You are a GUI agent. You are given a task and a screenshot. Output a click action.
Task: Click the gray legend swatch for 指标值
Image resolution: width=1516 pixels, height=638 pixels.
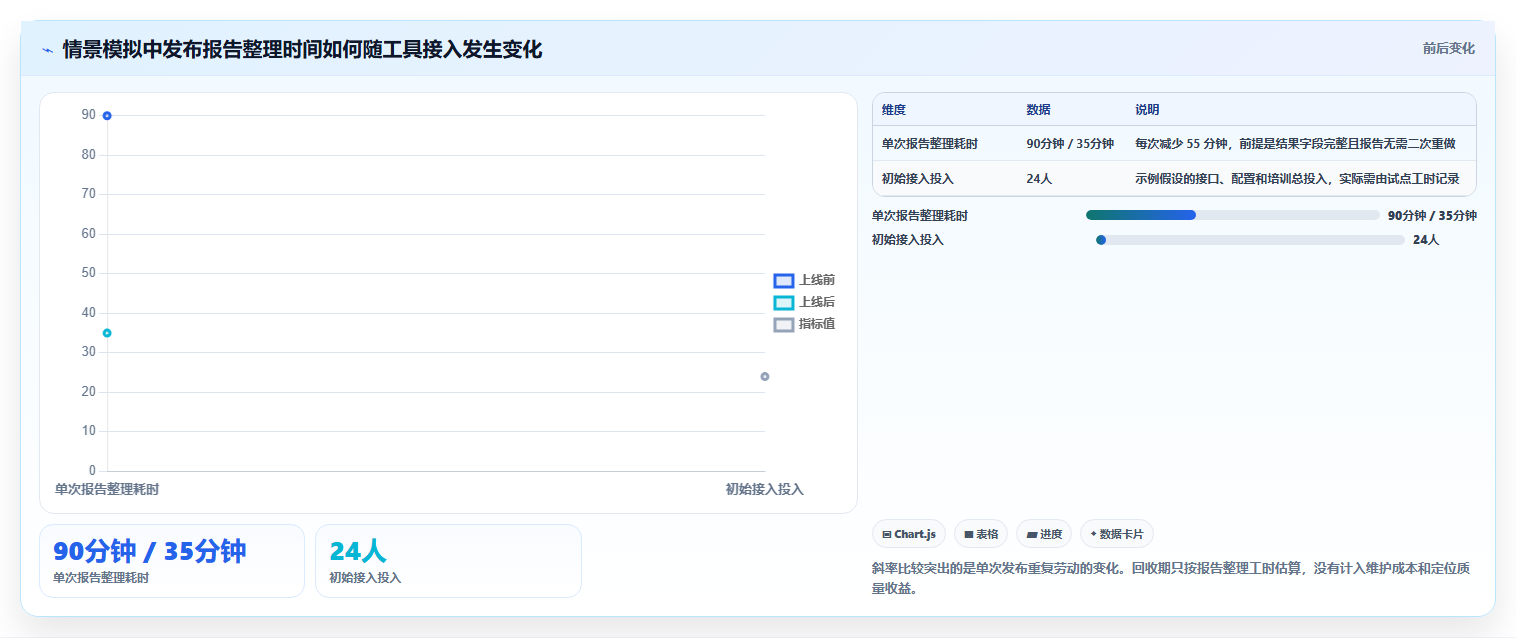[x=784, y=325]
